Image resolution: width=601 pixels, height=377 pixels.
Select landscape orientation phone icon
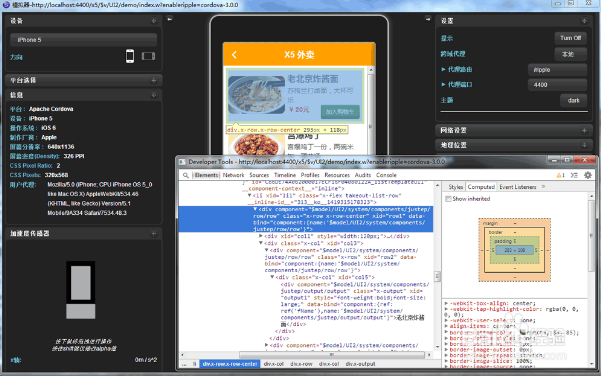click(148, 56)
